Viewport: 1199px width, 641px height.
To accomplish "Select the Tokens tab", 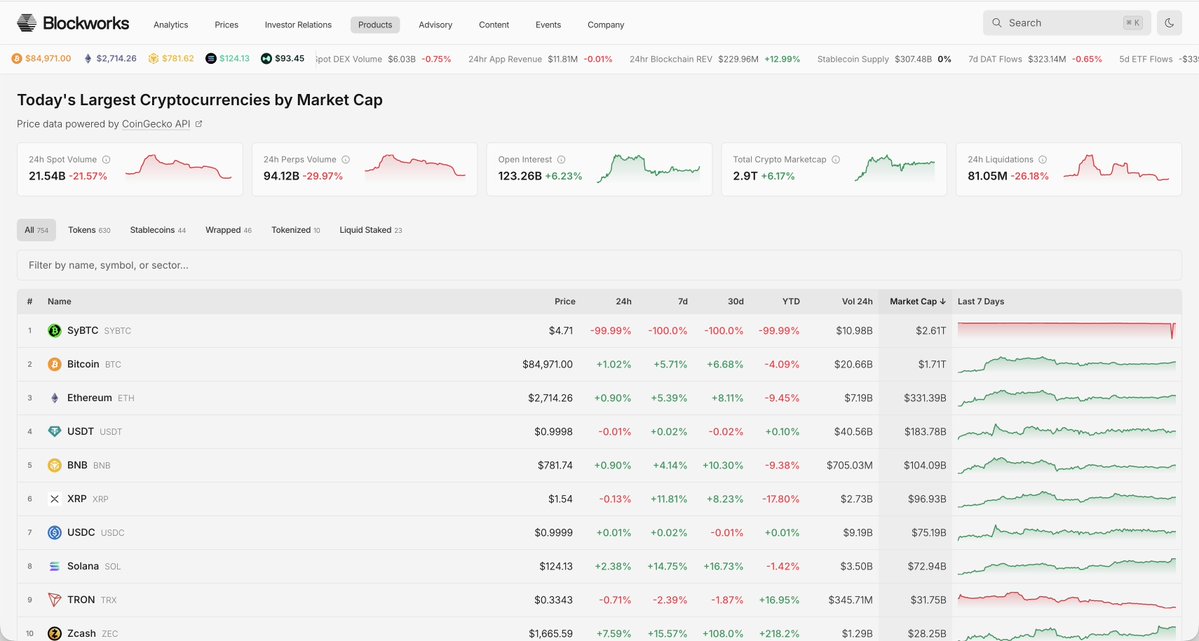I will click(89, 229).
